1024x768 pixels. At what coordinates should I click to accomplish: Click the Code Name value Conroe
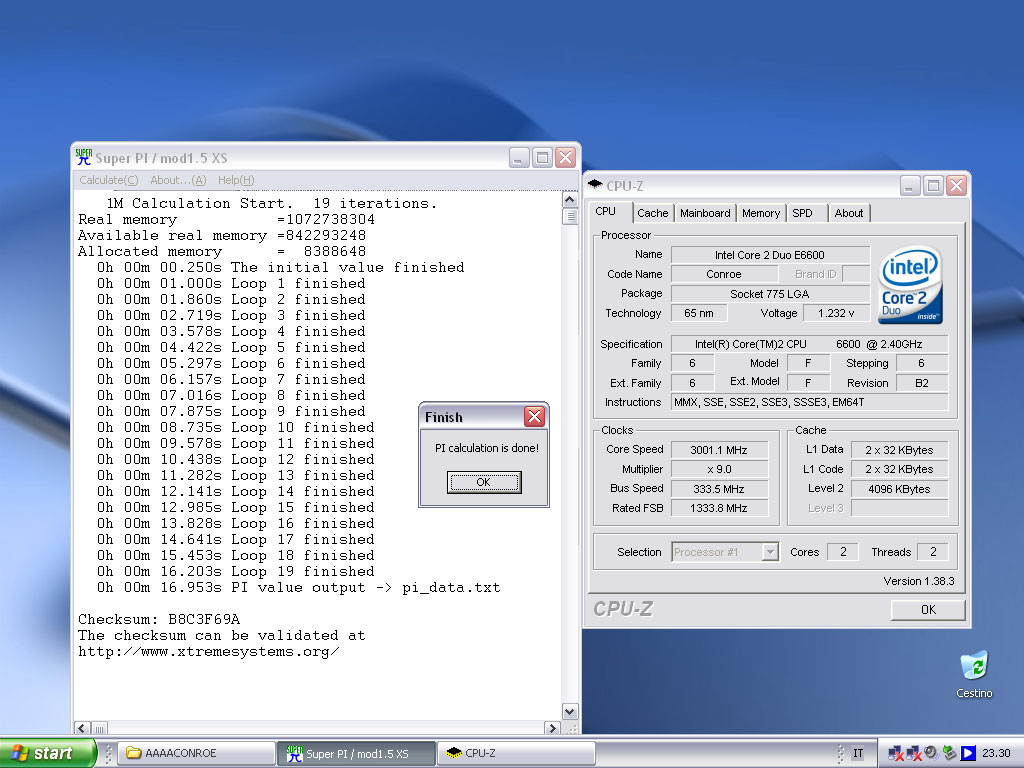(x=724, y=274)
